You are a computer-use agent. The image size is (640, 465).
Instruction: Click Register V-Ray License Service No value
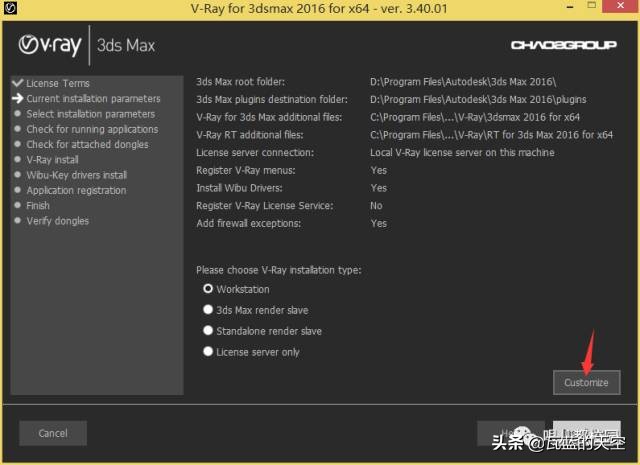[376, 206]
